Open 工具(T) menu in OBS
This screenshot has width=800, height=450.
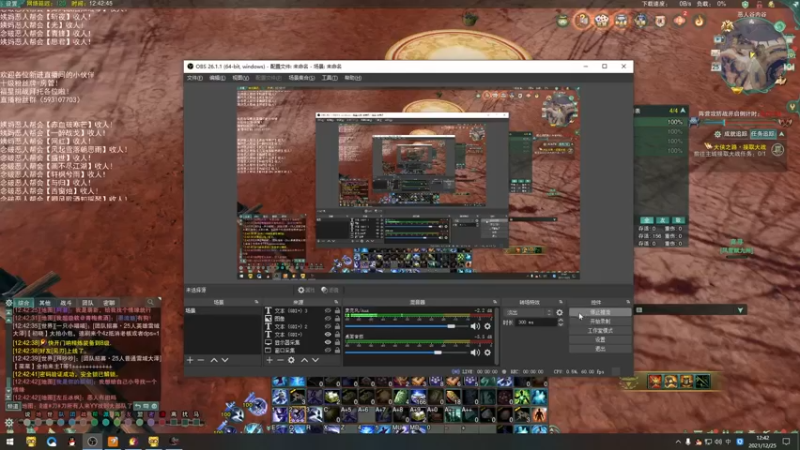point(330,78)
